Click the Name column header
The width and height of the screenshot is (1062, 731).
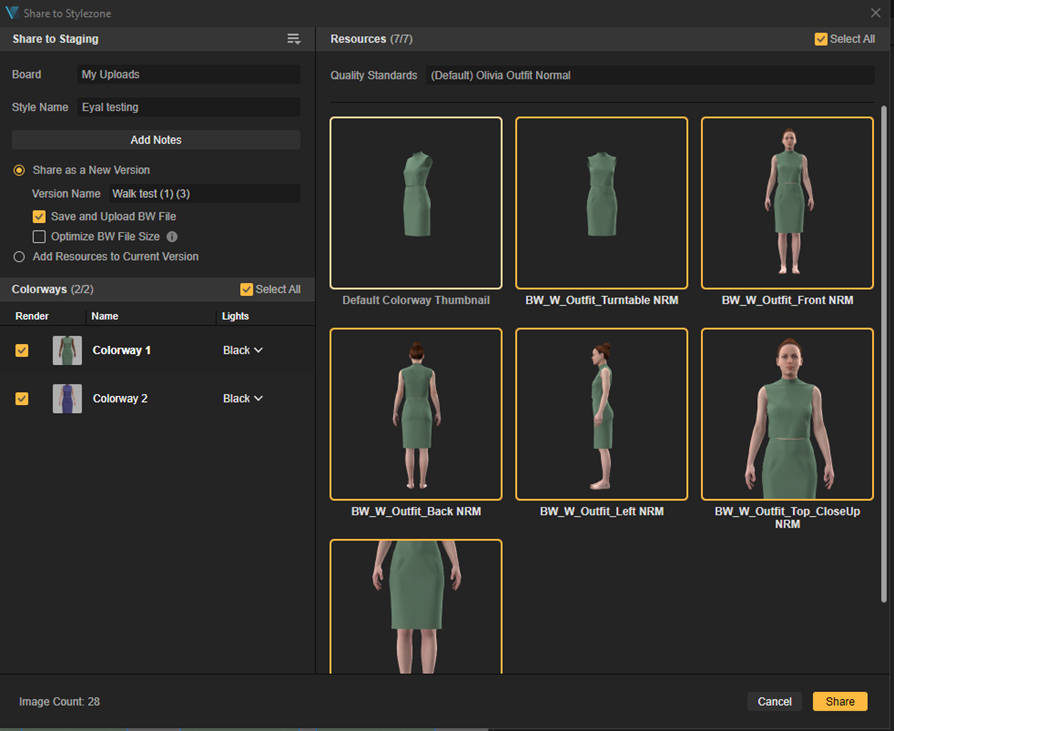click(105, 316)
